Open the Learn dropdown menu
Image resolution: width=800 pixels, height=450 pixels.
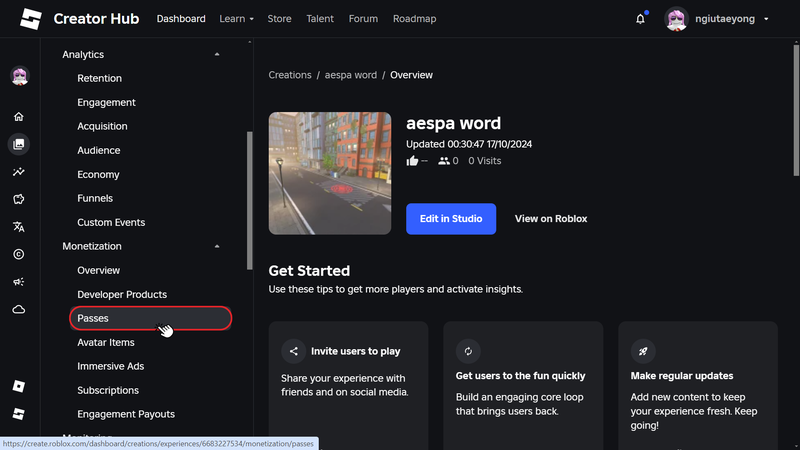coord(236,19)
